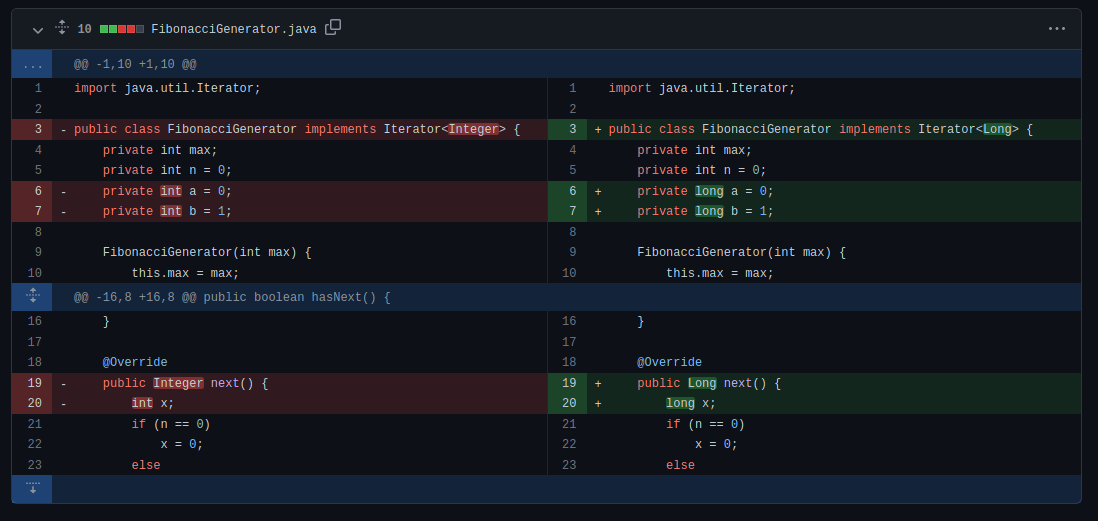Click highlighted Long in added line 3
The height and width of the screenshot is (521, 1098).
click(x=997, y=129)
